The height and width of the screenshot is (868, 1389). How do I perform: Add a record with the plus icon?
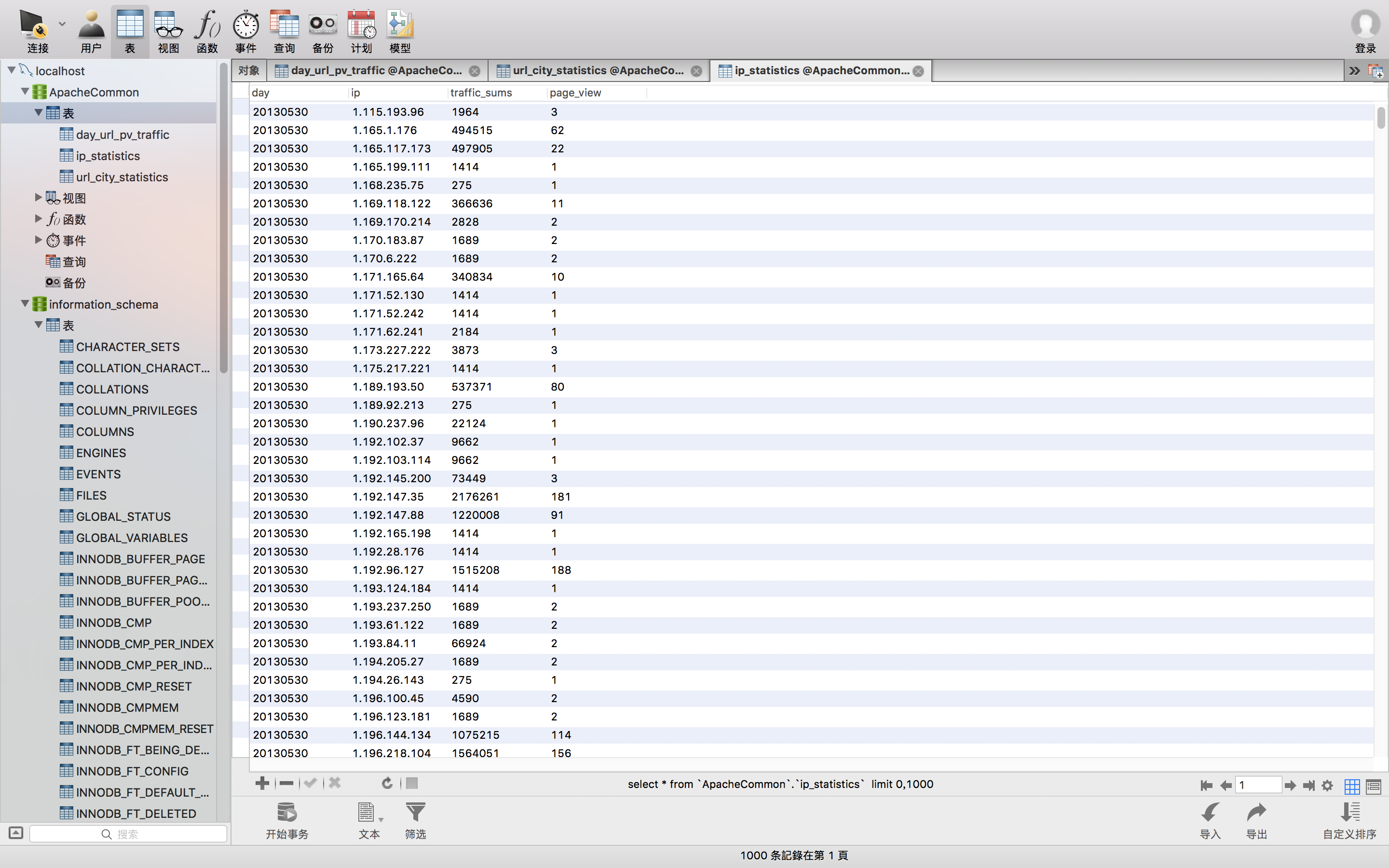[262, 783]
